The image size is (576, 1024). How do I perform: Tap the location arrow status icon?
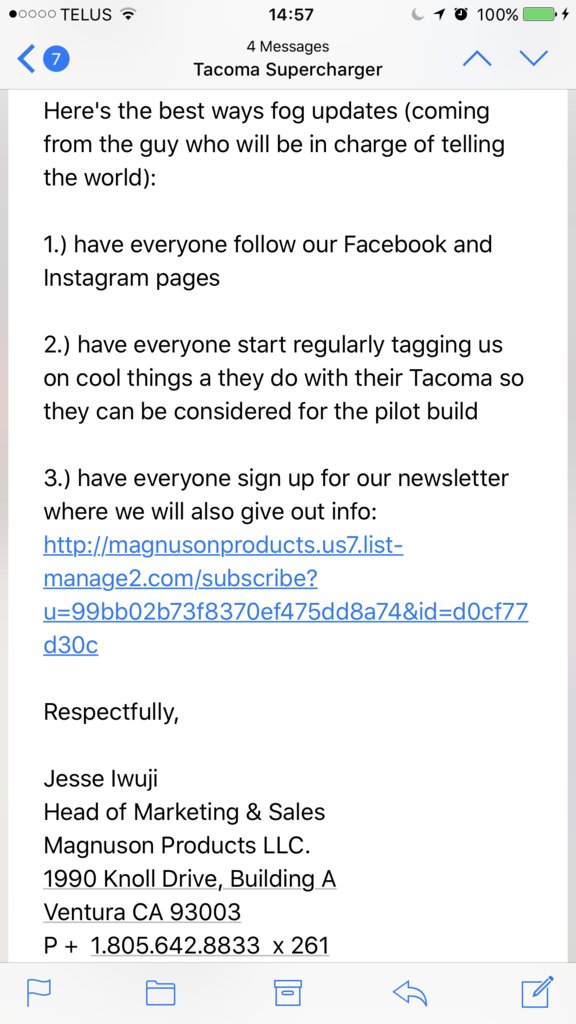coord(440,14)
